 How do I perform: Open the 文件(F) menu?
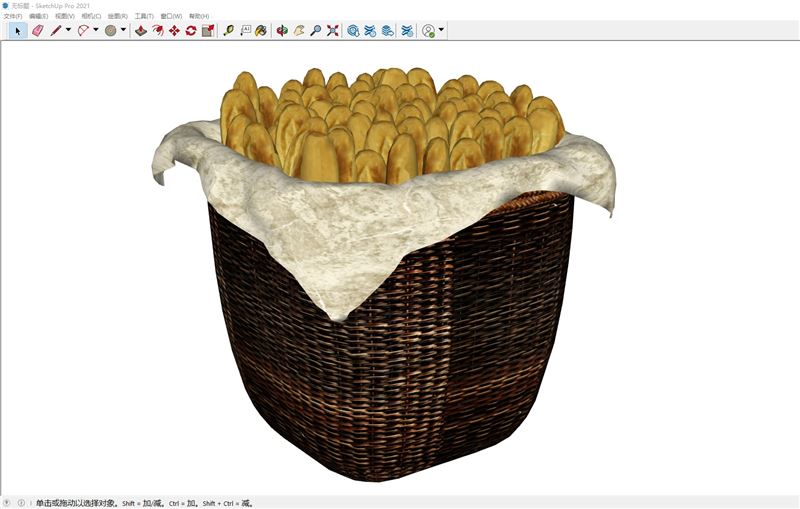click(13, 16)
